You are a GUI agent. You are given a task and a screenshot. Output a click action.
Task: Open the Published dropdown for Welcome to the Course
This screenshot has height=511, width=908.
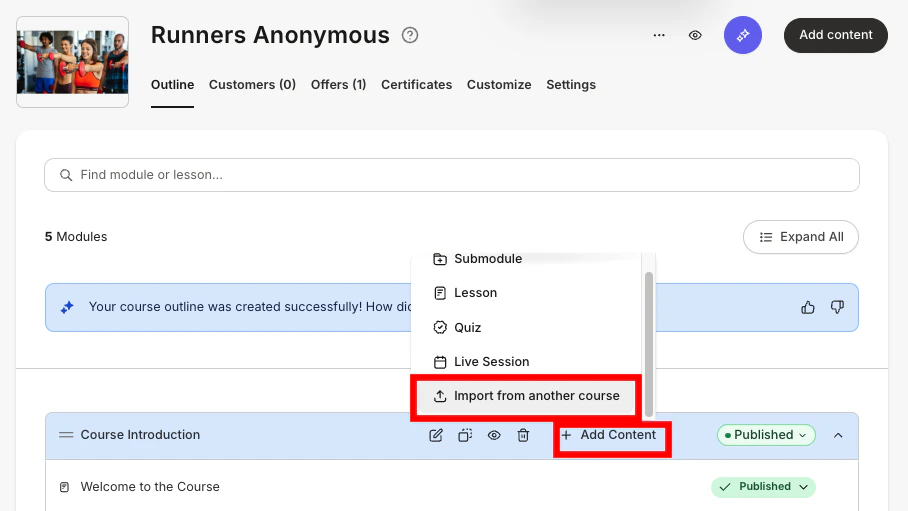[763, 487]
